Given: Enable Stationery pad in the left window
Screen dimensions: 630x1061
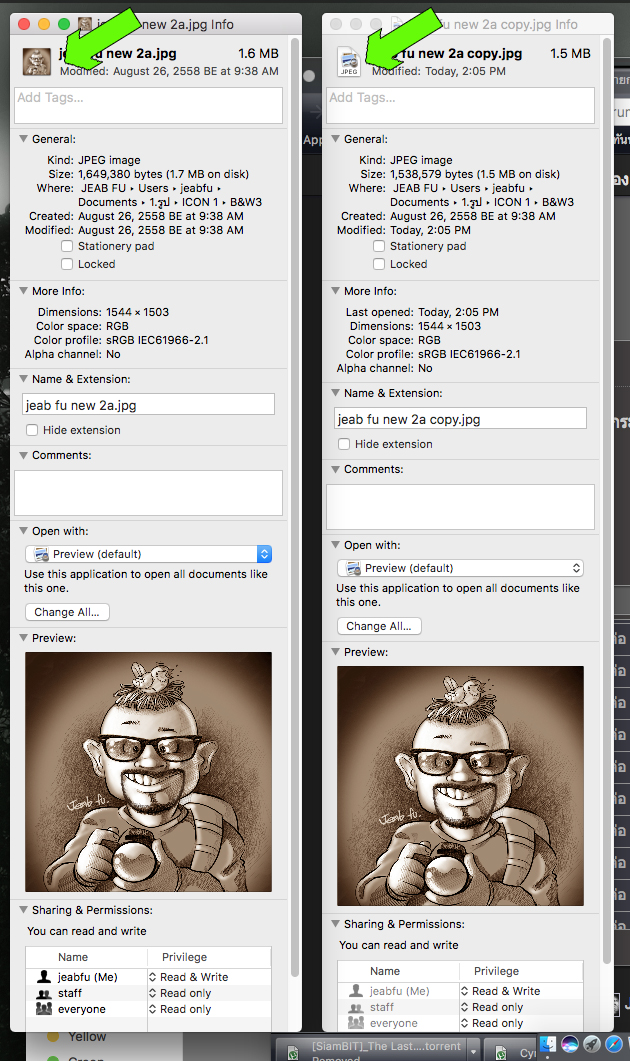Looking at the screenshot, I should [67, 246].
